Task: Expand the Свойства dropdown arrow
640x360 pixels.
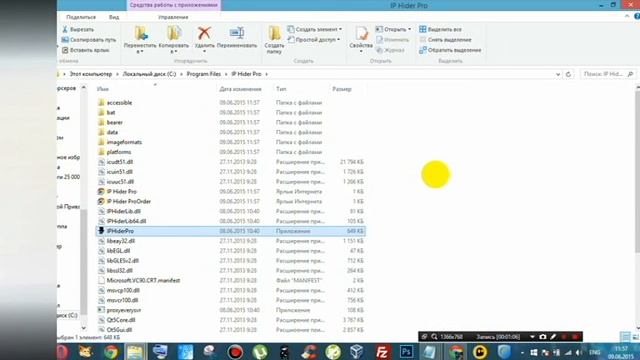Action: [361, 51]
